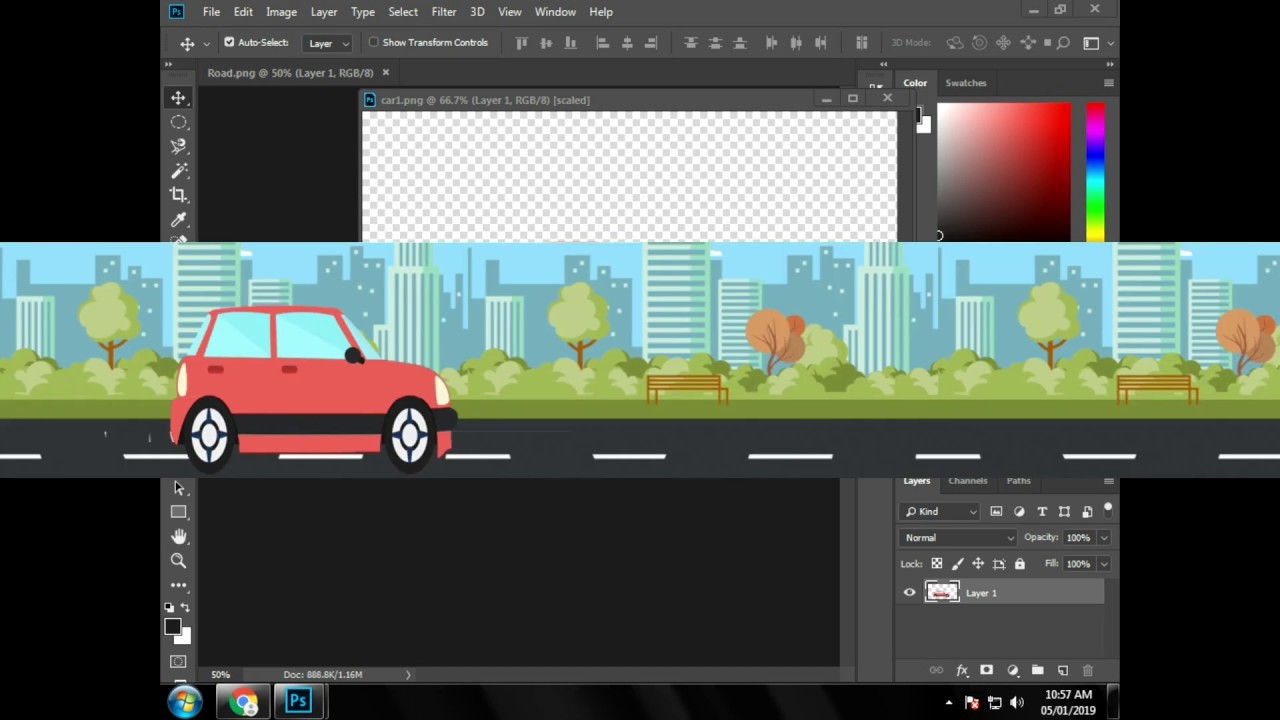
Task: Align horizontal centers in options bar
Action: (x=627, y=43)
